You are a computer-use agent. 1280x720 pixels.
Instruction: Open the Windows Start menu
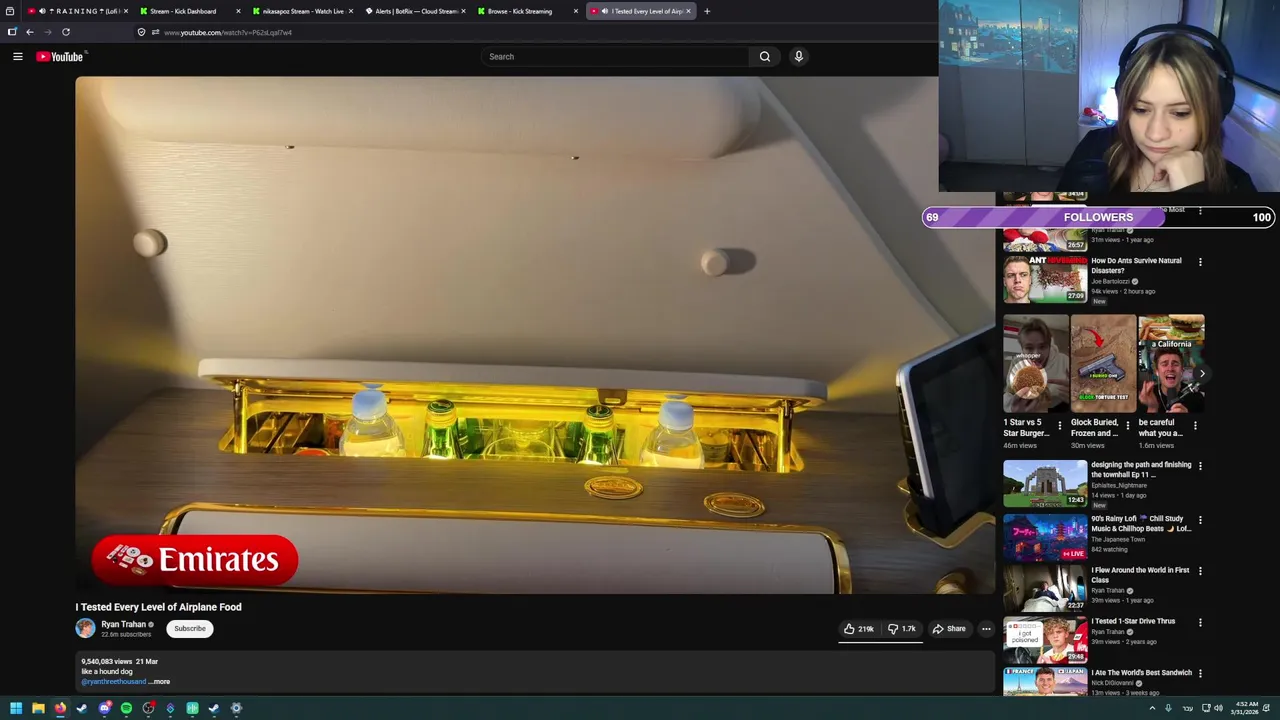click(x=16, y=709)
